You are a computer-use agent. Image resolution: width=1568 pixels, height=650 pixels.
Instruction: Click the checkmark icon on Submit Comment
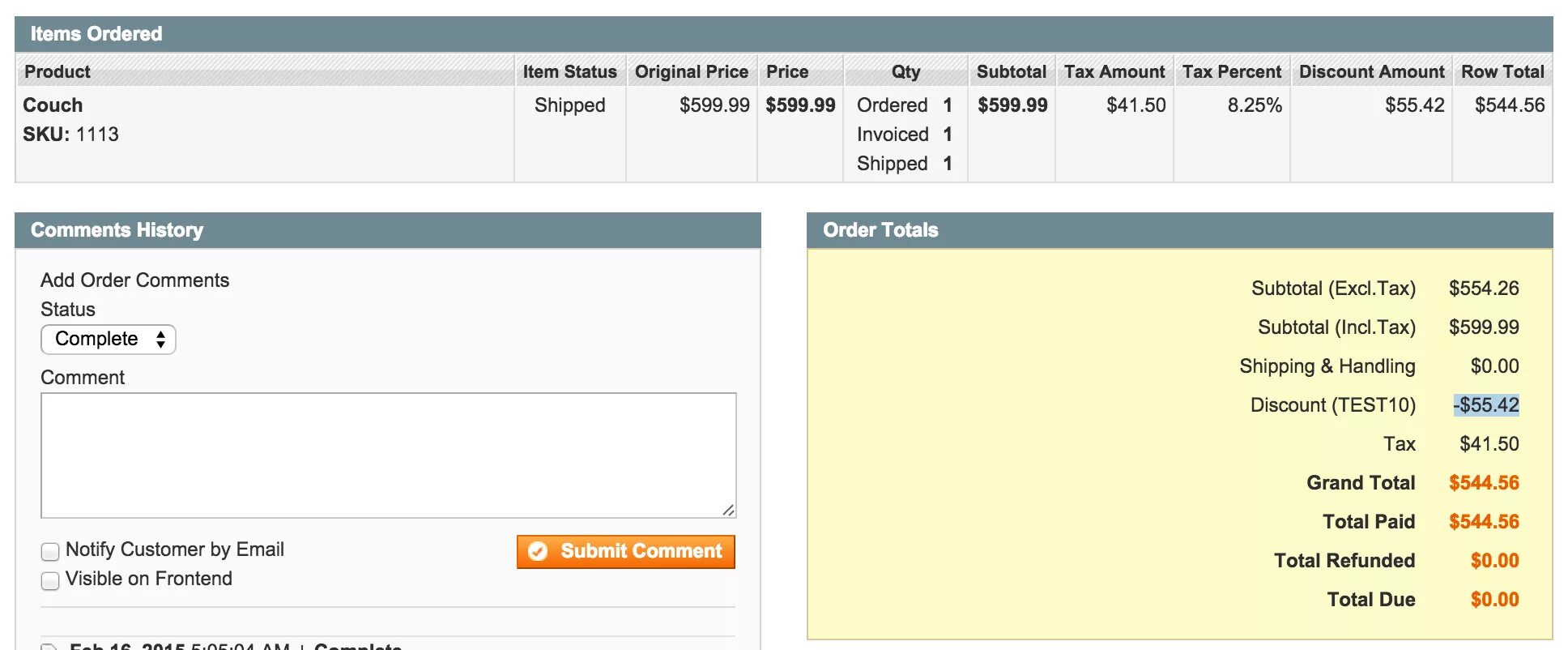pos(538,551)
